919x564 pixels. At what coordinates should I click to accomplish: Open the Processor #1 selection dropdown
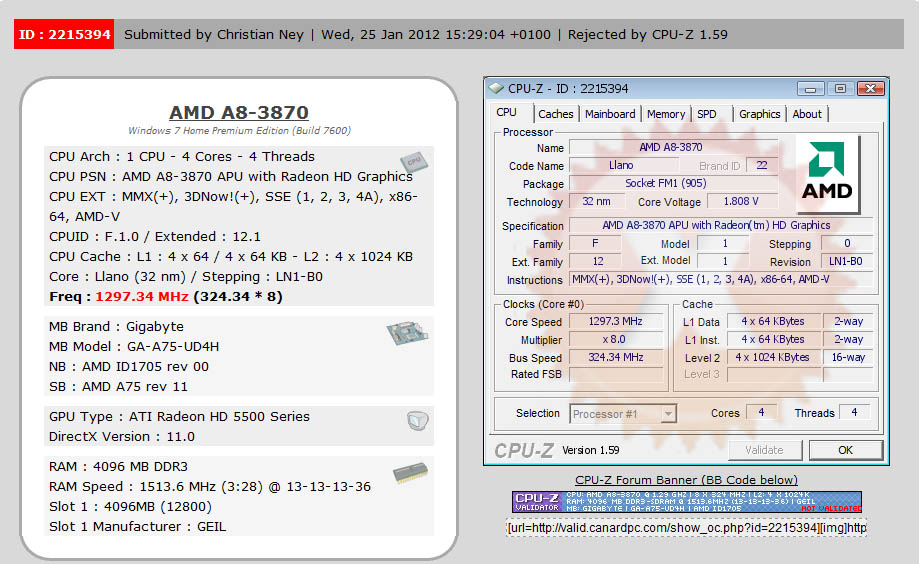[x=623, y=413]
